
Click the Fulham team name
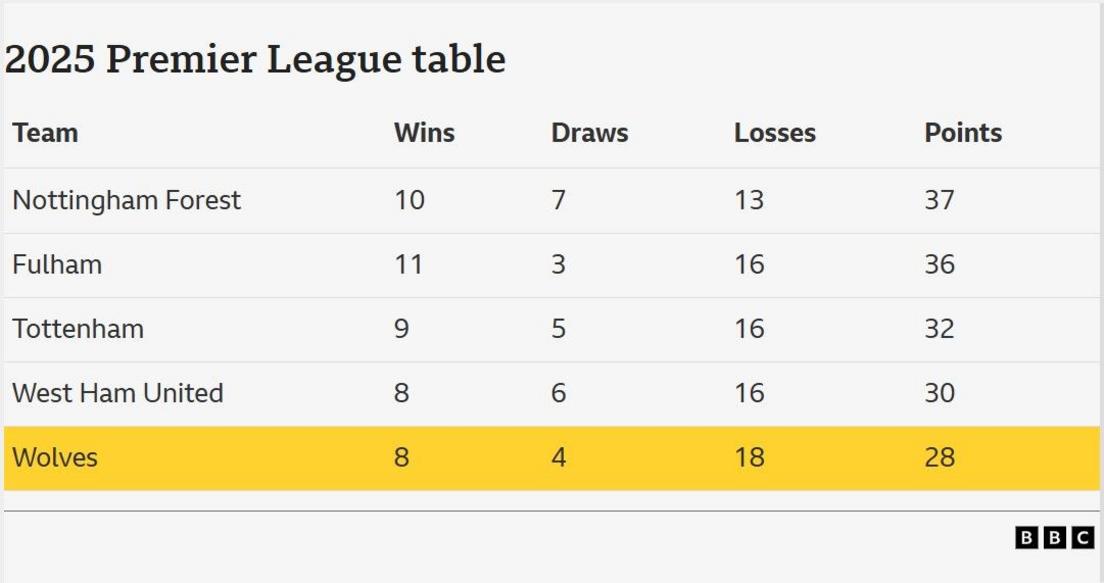57,265
